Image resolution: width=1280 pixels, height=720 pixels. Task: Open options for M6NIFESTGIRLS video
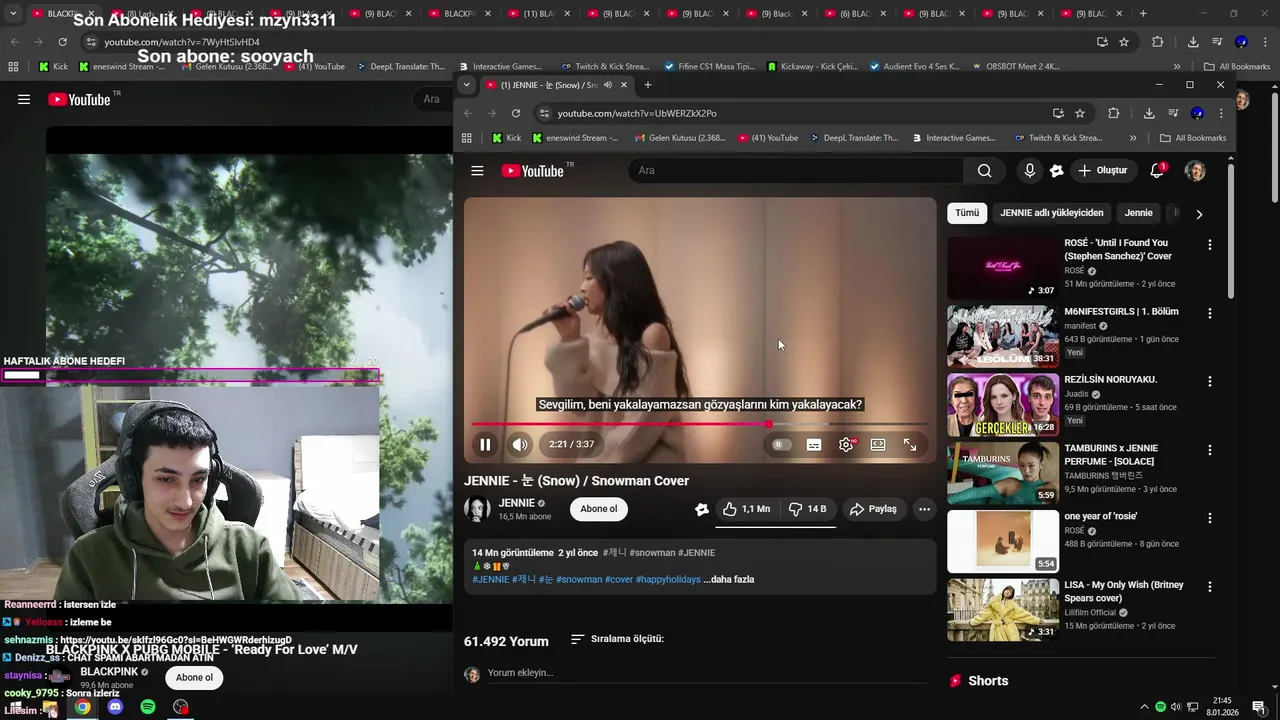(1209, 313)
